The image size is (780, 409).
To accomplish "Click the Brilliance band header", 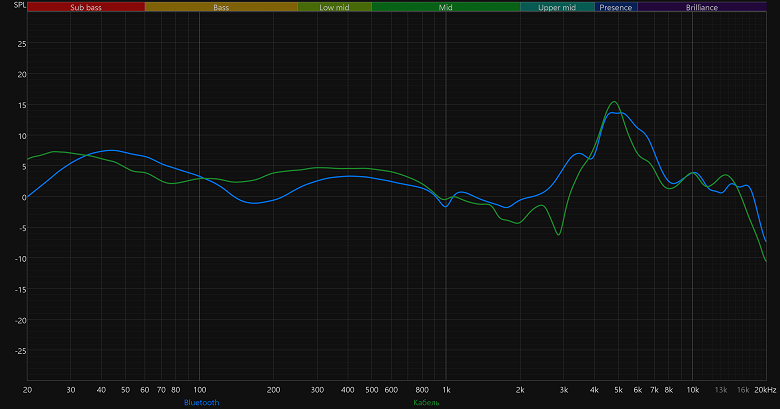I will [x=702, y=7].
